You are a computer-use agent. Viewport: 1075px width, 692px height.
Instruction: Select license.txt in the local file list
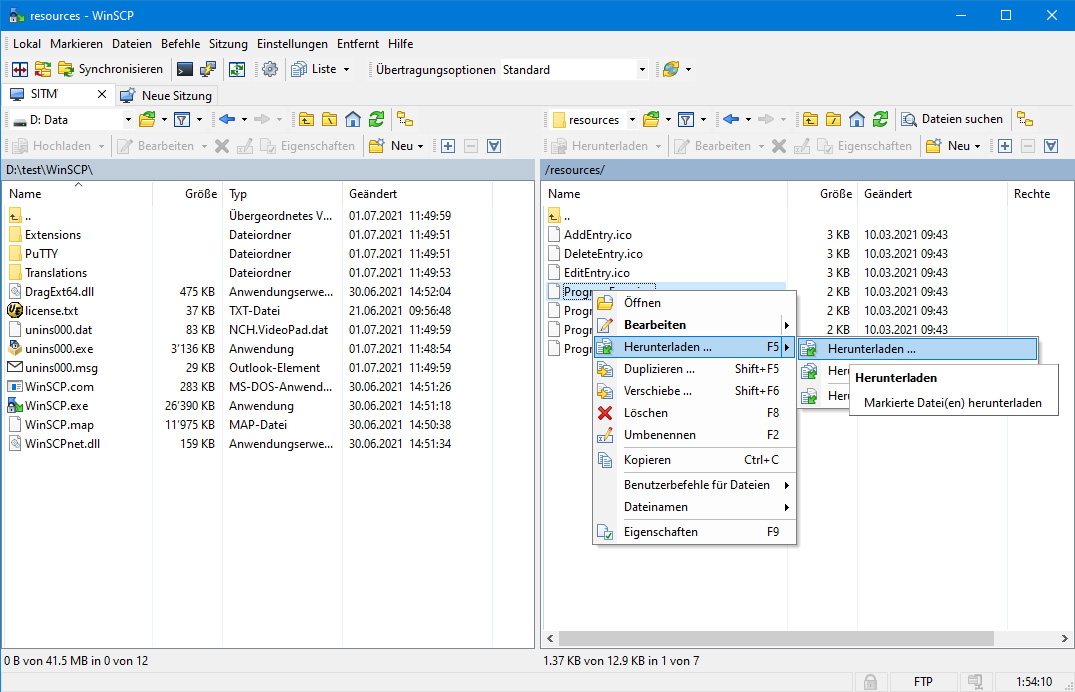(51, 311)
